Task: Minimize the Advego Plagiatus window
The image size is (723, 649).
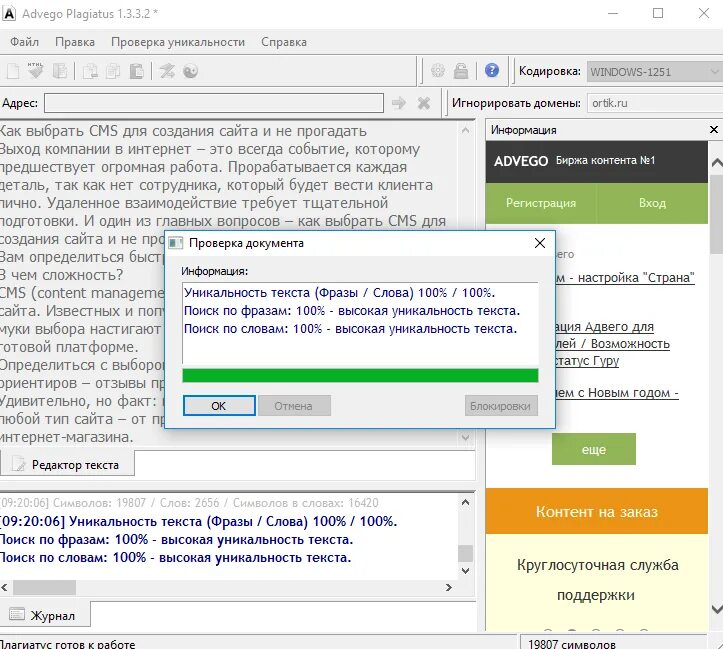Action: (x=613, y=13)
